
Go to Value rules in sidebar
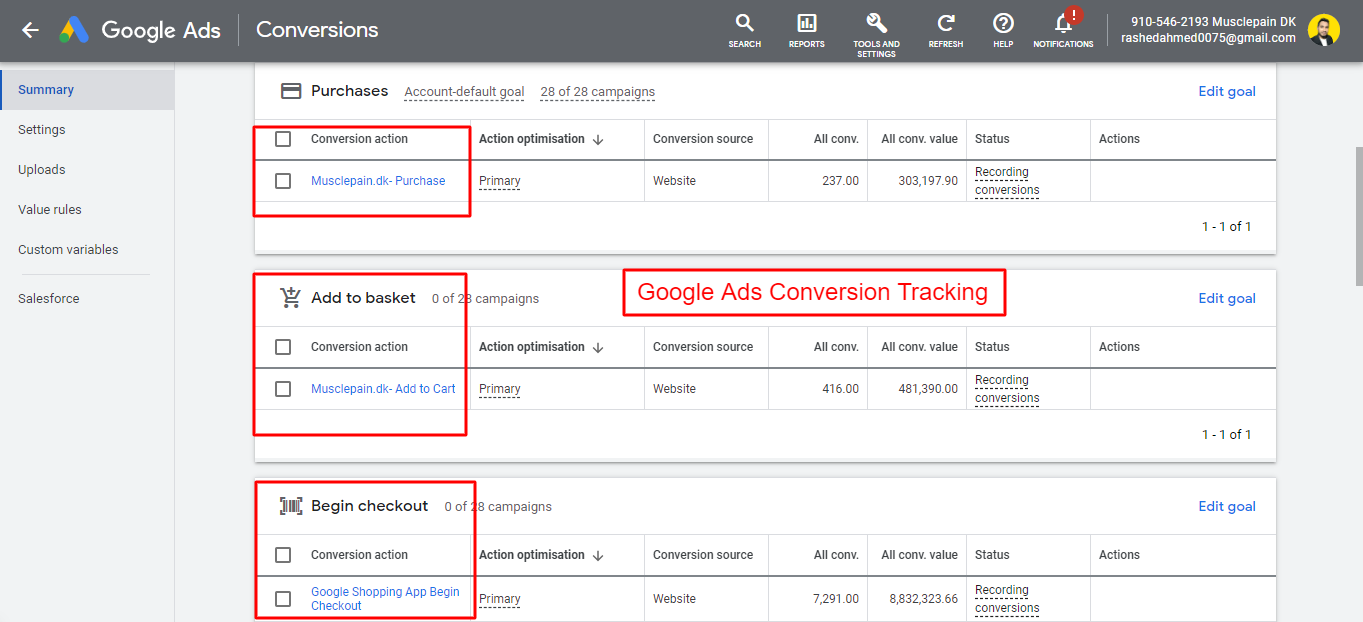click(x=50, y=210)
